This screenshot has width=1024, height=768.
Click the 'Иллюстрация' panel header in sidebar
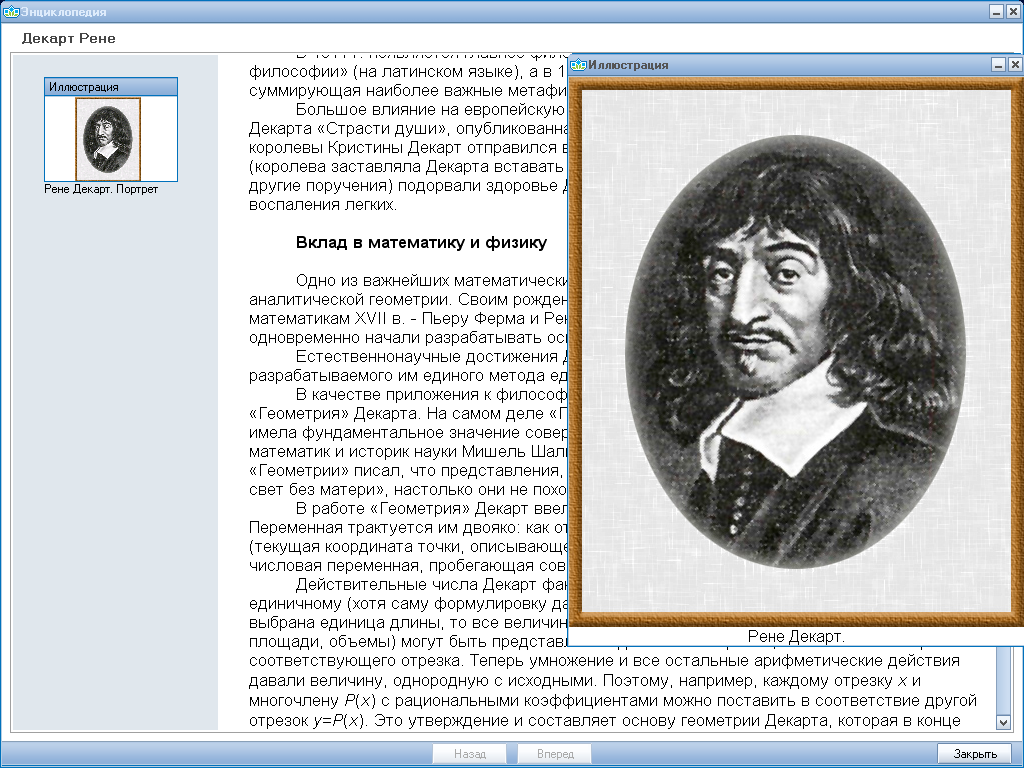[111, 87]
